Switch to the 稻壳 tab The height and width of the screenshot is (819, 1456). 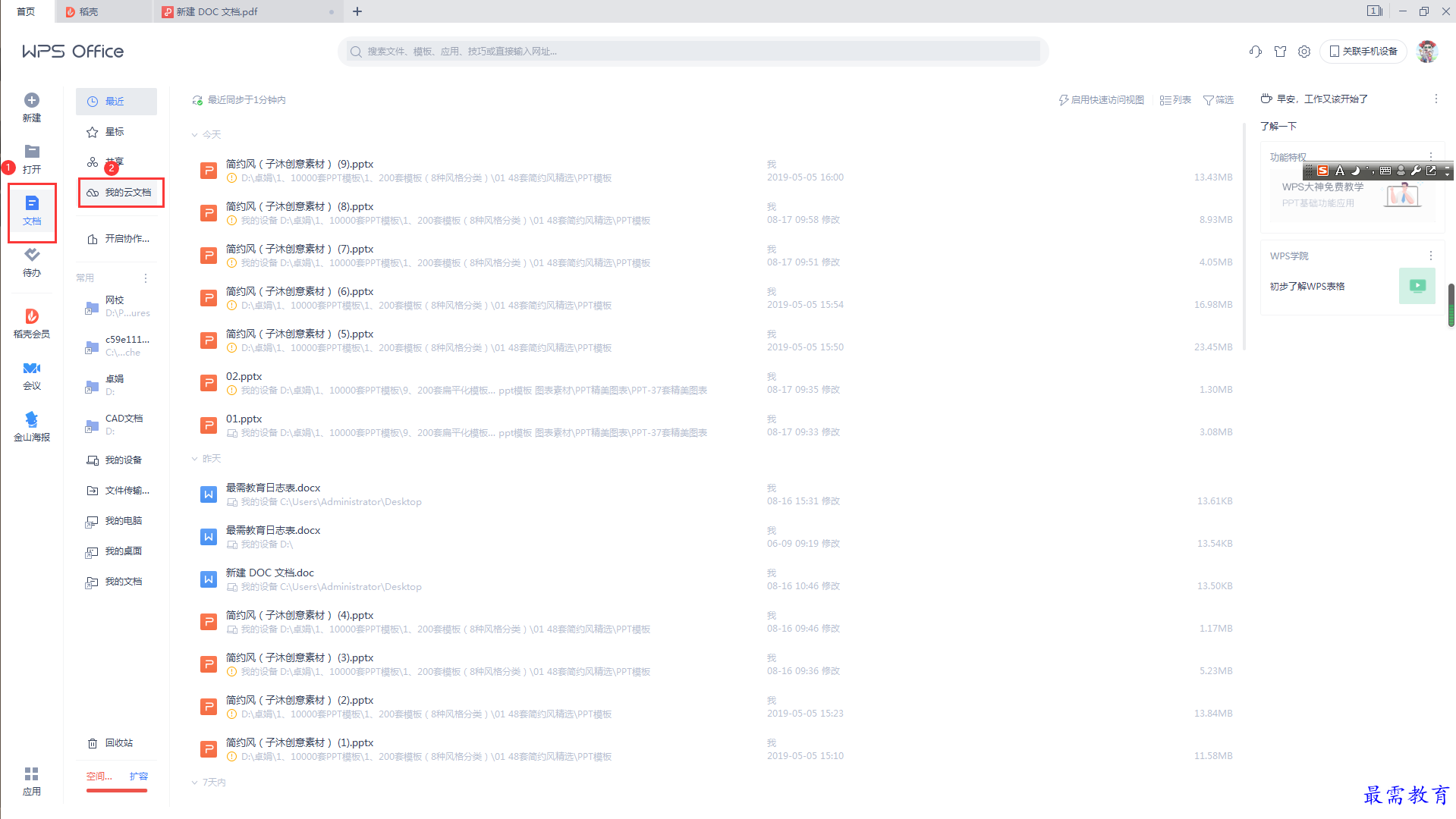point(104,11)
